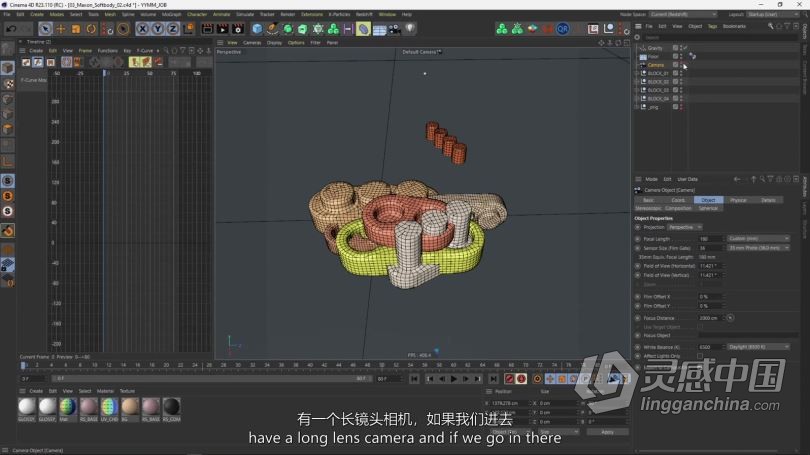Select the Live Selection arrow tool
Viewport: 810px width, 455px height.
[x=45, y=29]
